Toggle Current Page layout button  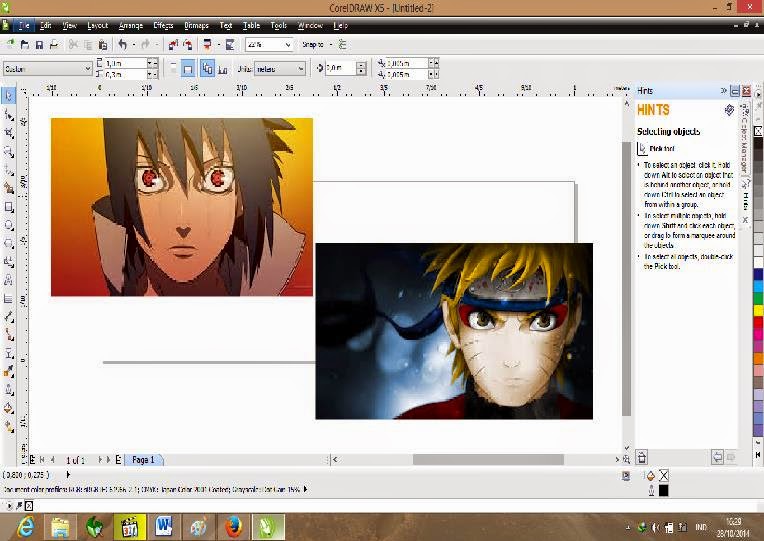click(x=223, y=69)
